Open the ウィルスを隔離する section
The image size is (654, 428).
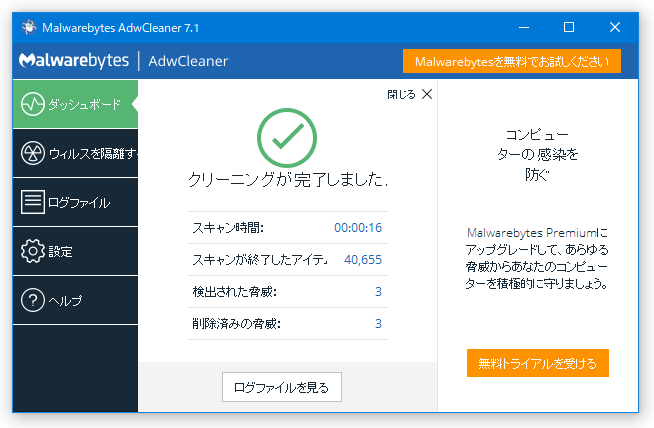coord(75,153)
